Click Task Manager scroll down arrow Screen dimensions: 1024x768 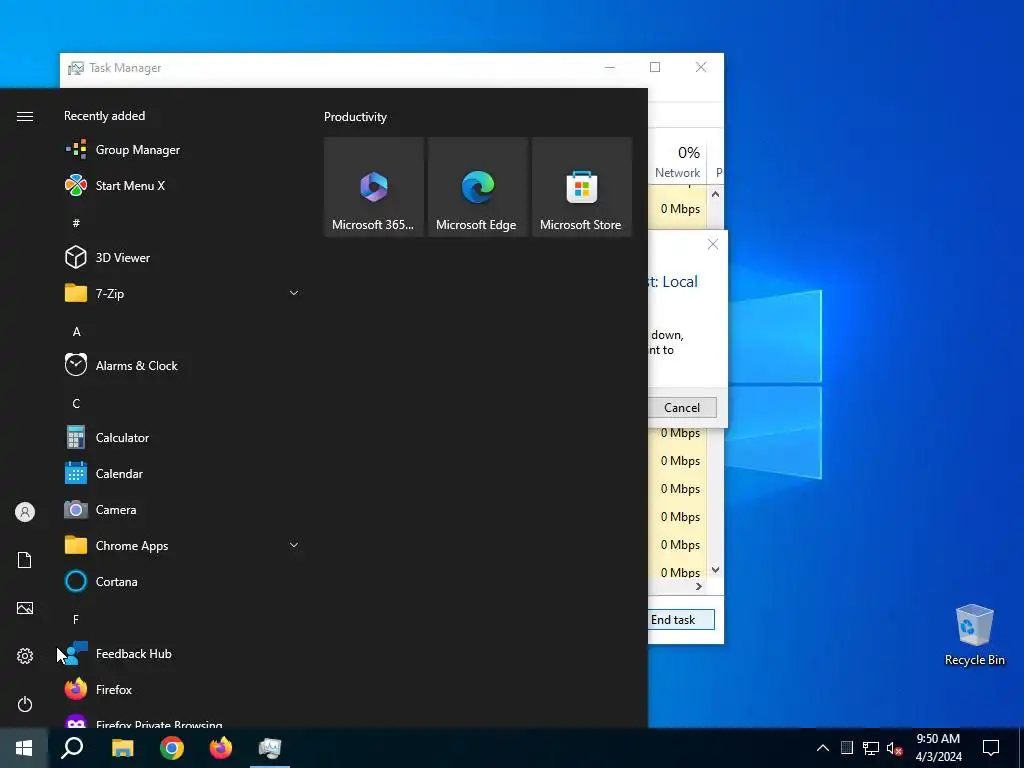(x=715, y=569)
